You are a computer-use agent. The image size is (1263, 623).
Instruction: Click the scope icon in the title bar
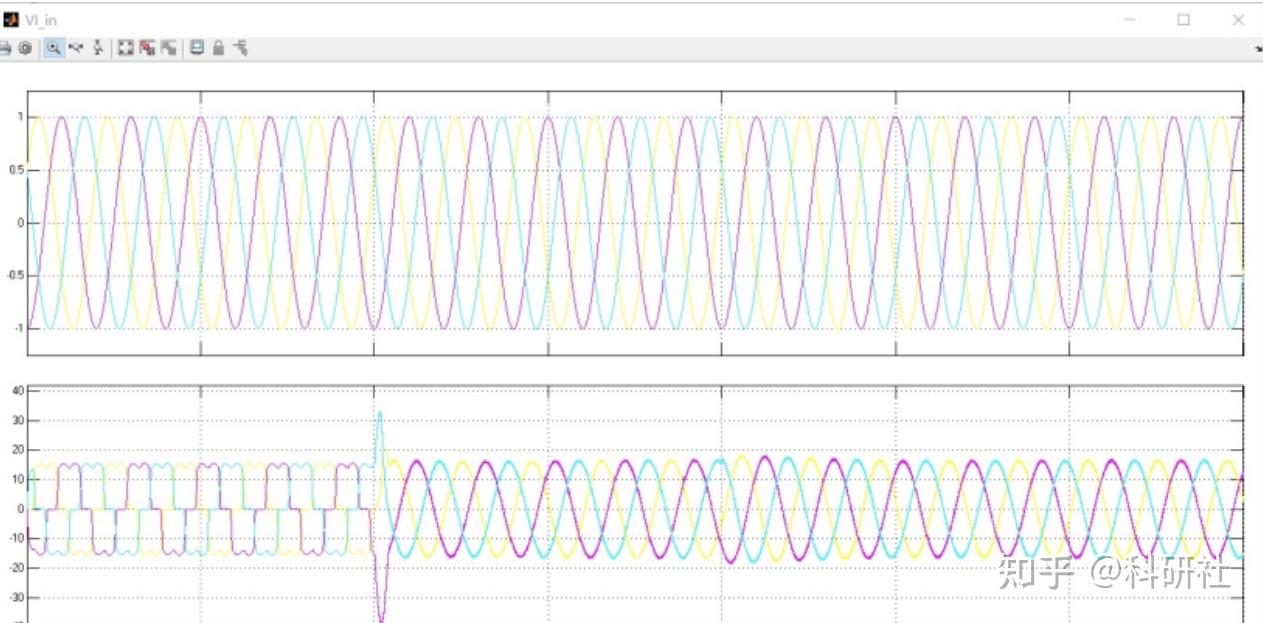(x=10, y=18)
